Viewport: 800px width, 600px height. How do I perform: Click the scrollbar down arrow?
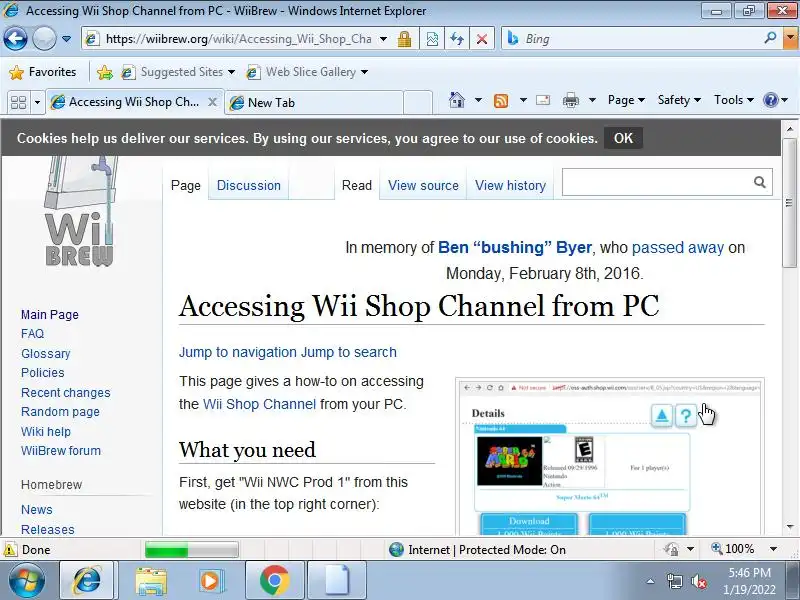click(x=790, y=527)
